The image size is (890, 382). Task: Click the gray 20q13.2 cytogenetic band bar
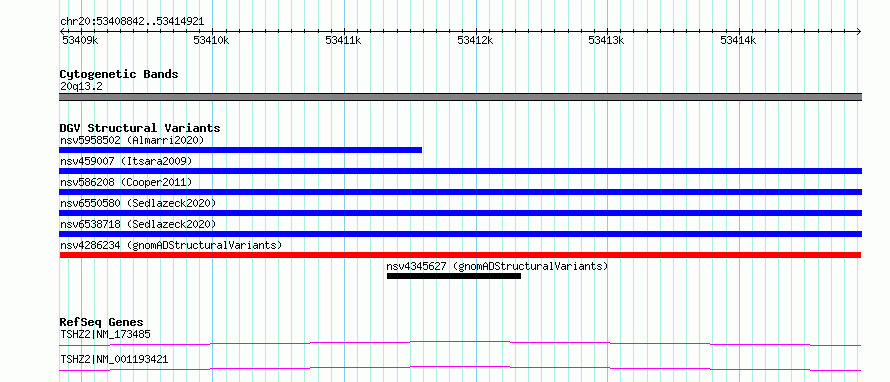pos(460,97)
